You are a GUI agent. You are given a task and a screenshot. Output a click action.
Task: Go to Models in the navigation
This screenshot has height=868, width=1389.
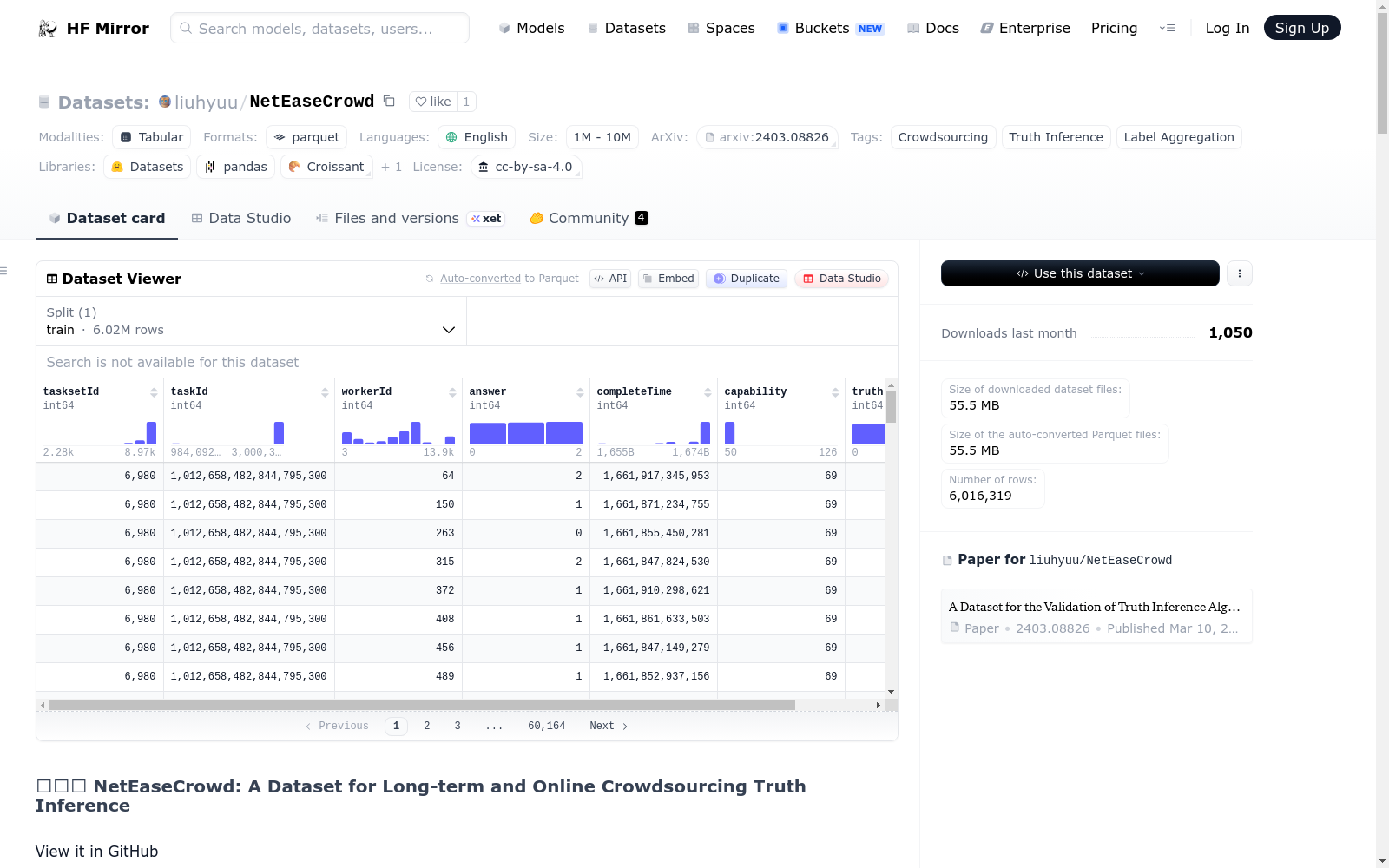tap(531, 28)
